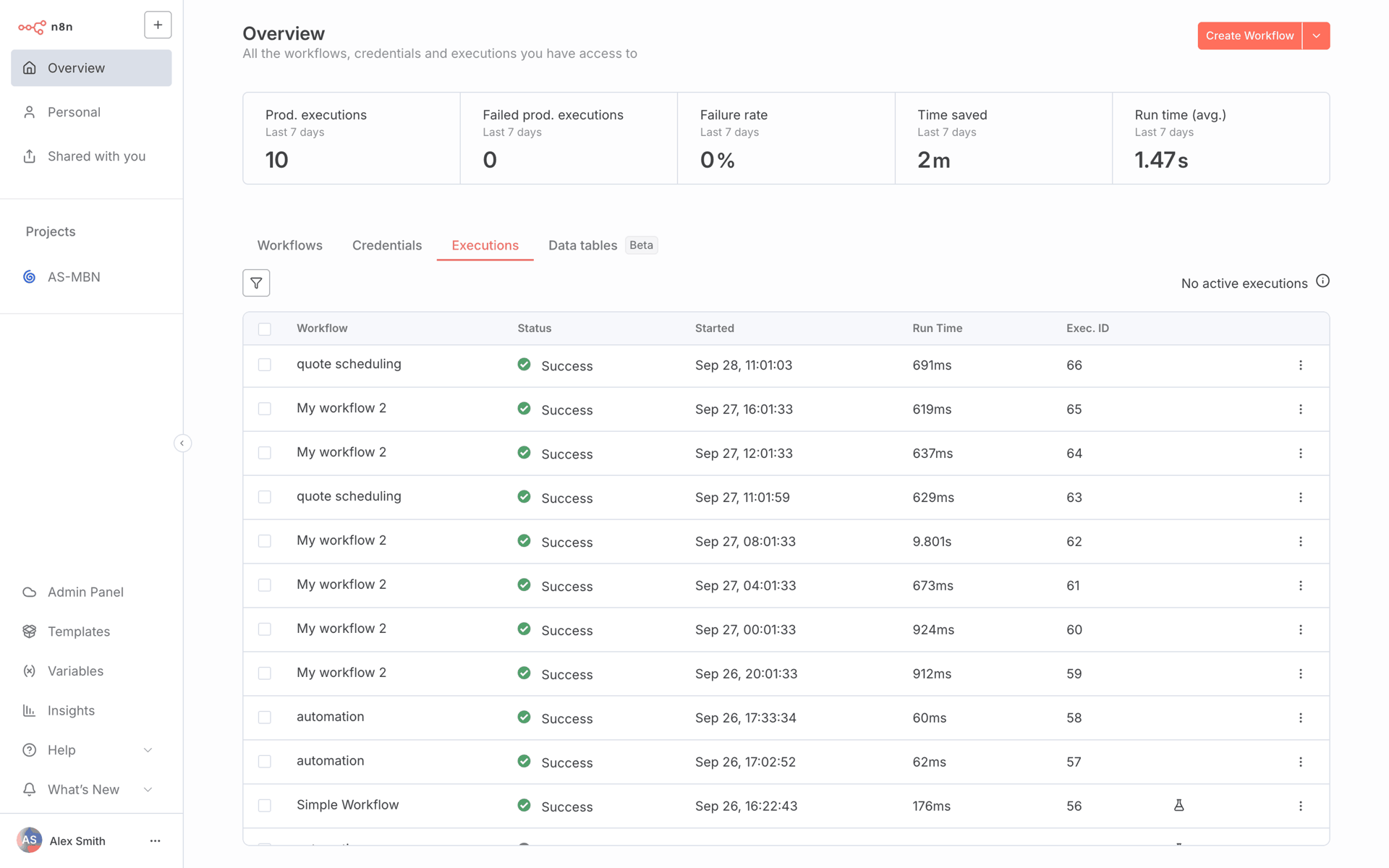Check the box for automation execution 58
Screen dimensions: 1389x868
coord(265,718)
